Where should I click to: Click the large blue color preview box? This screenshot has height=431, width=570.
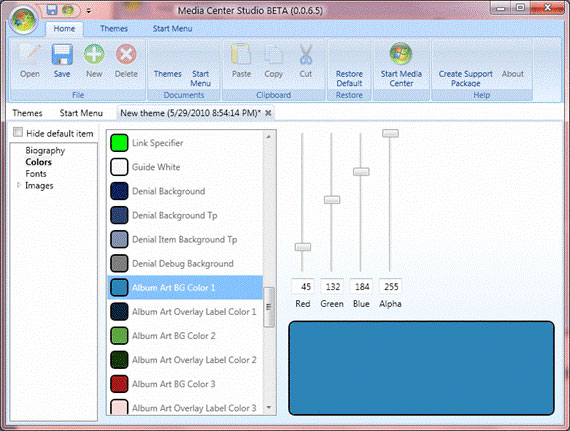point(421,368)
